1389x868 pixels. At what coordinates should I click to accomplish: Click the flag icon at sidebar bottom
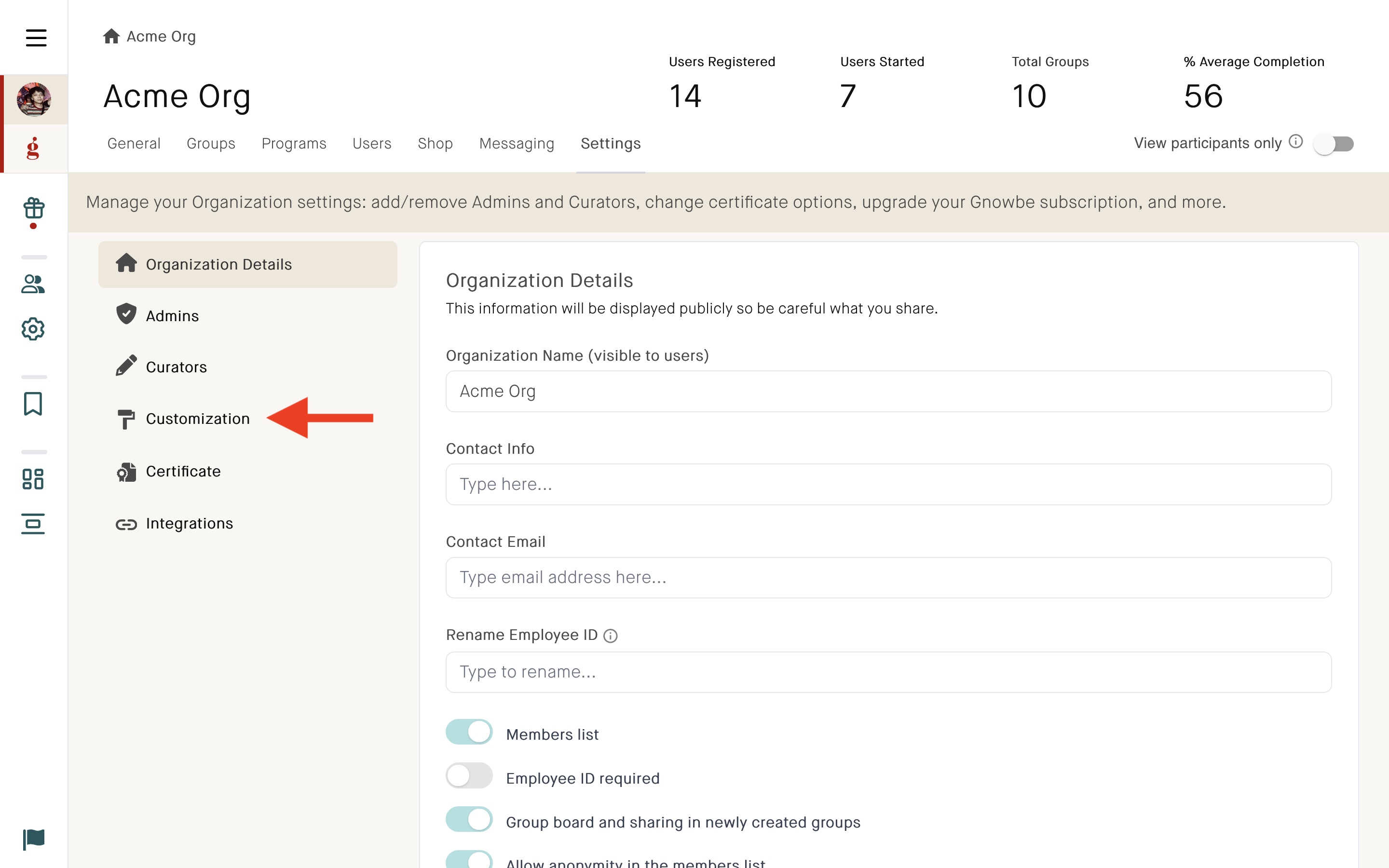point(33,839)
